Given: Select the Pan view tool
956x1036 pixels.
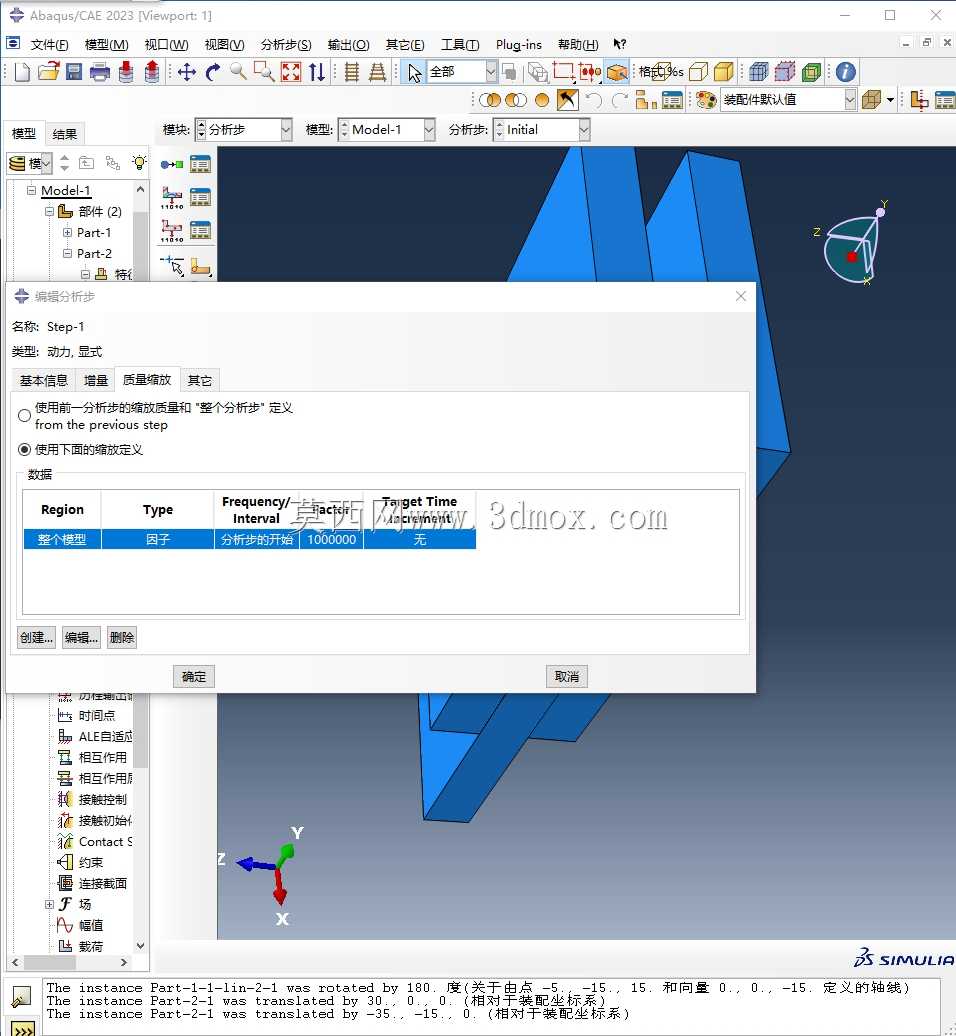Looking at the screenshot, I should pyautogui.click(x=187, y=72).
